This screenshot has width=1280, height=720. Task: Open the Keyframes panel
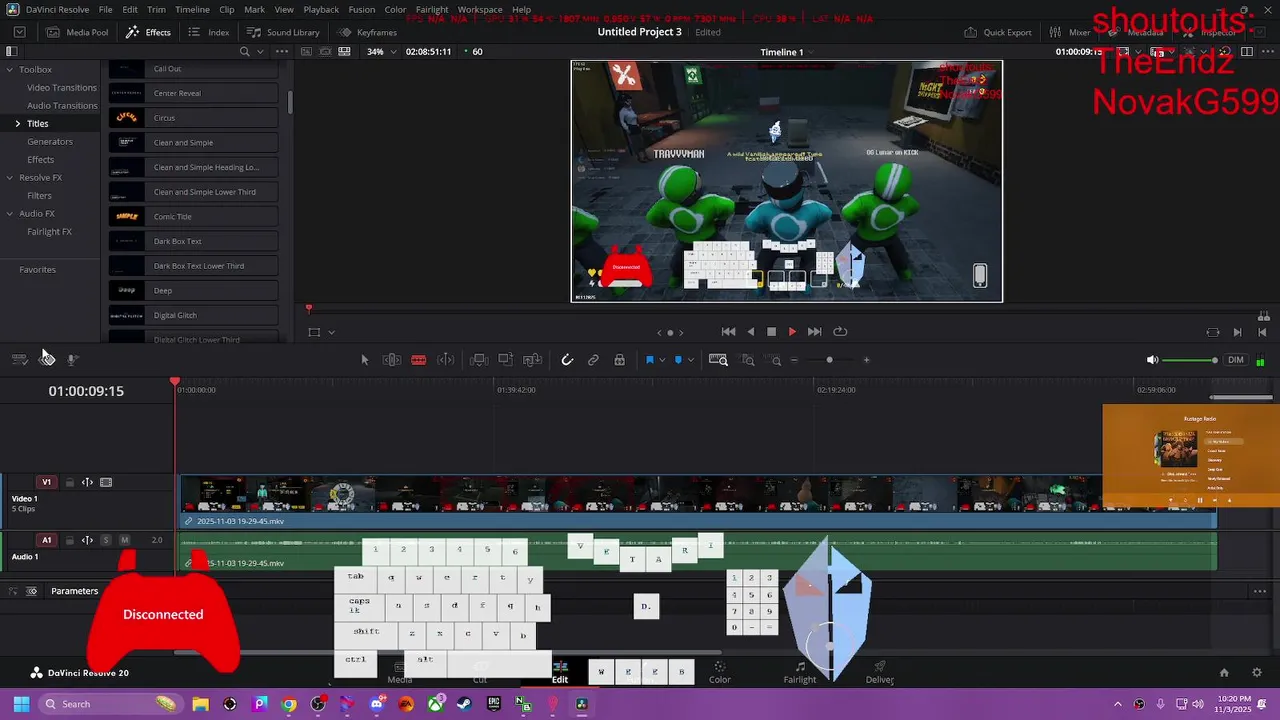(x=368, y=32)
